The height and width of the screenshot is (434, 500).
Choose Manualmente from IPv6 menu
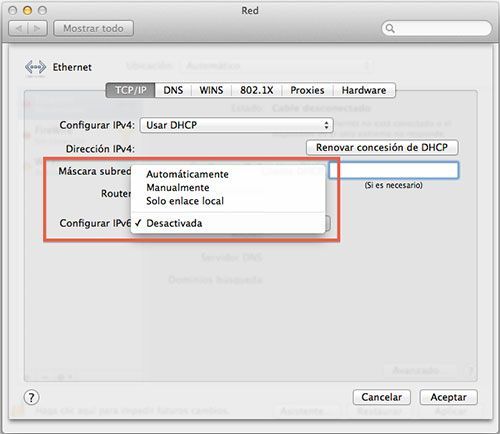click(x=228, y=188)
